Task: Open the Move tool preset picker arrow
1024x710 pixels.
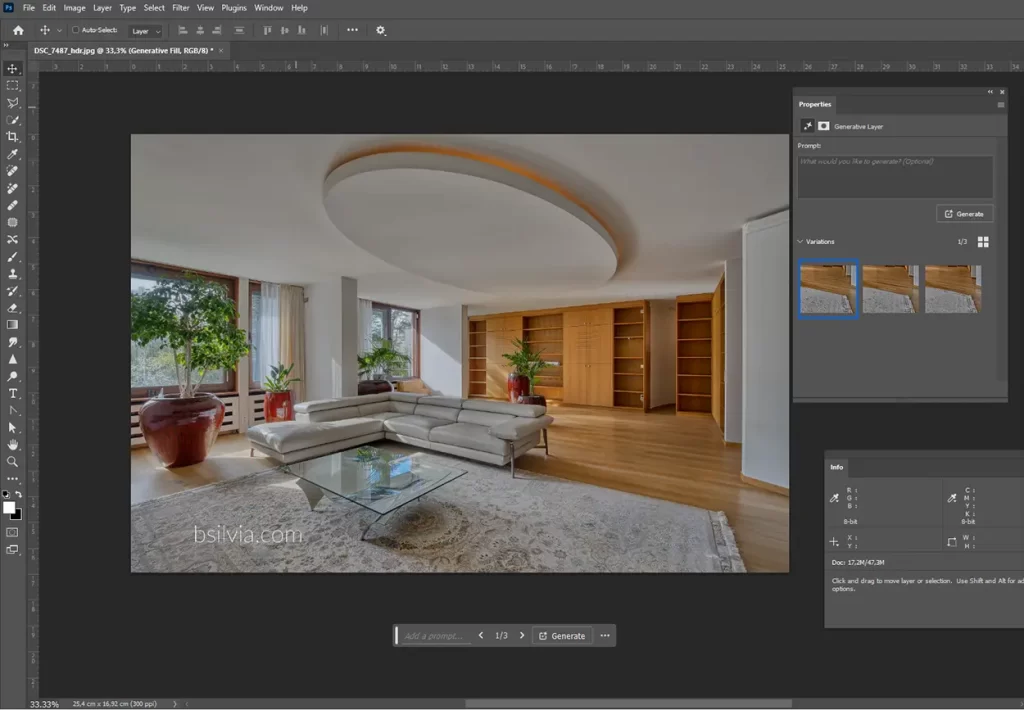Action: 59,30
